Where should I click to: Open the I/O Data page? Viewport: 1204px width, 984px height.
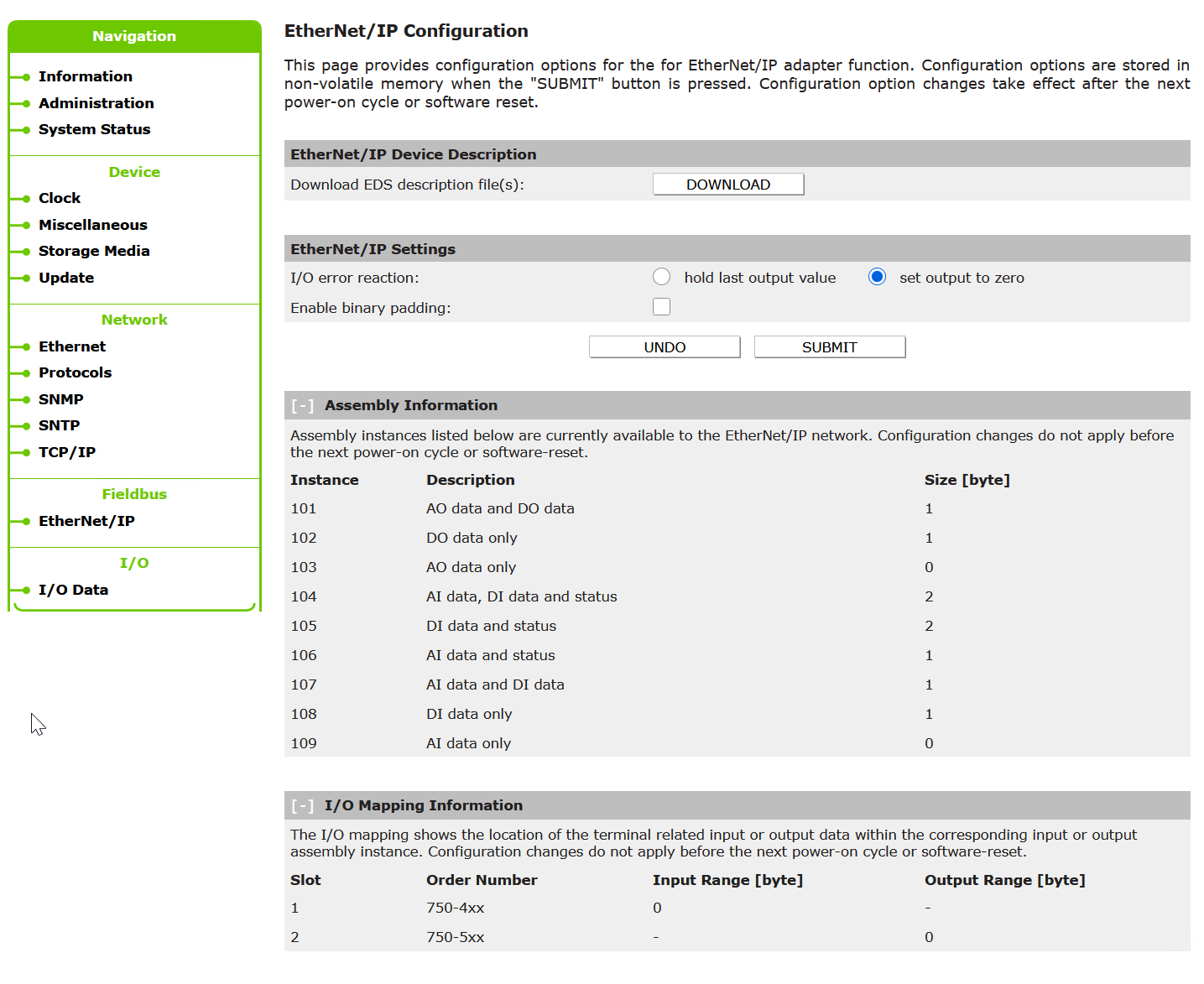coord(73,590)
